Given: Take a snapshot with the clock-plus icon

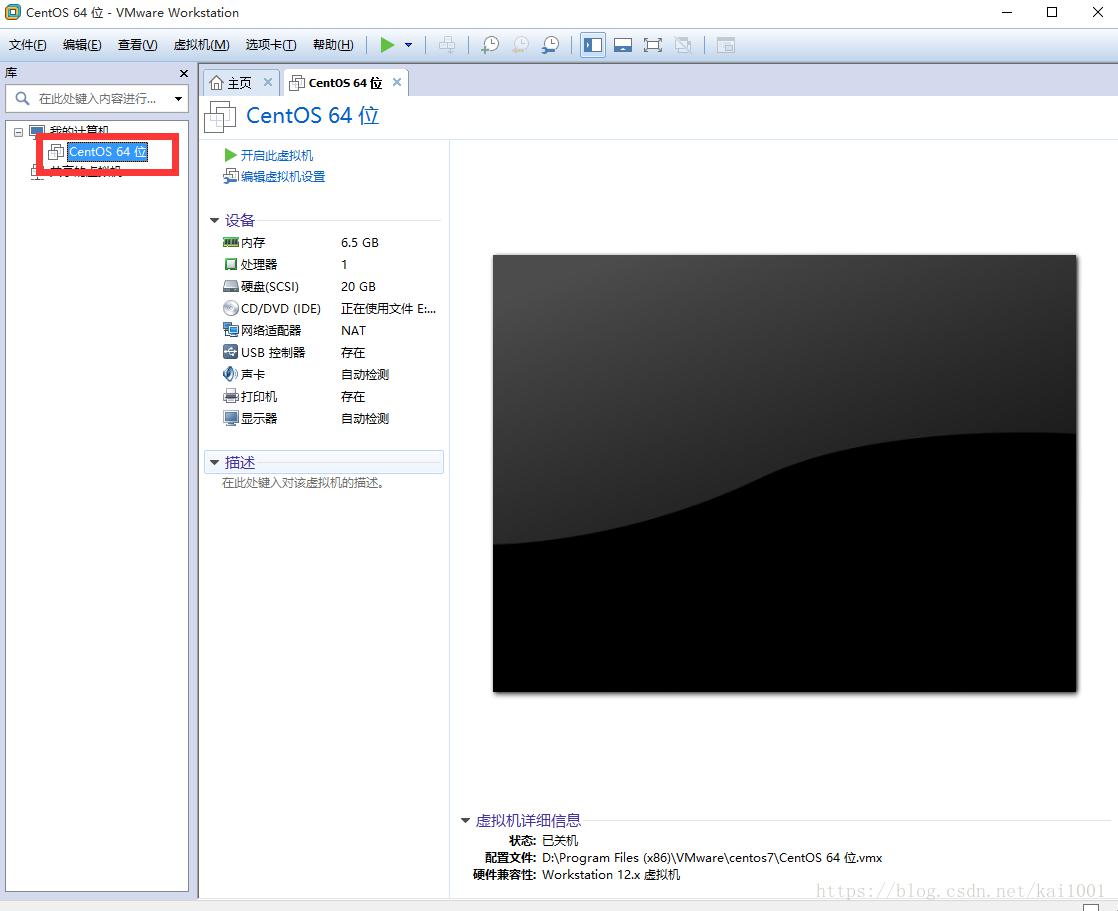Looking at the screenshot, I should [x=490, y=45].
